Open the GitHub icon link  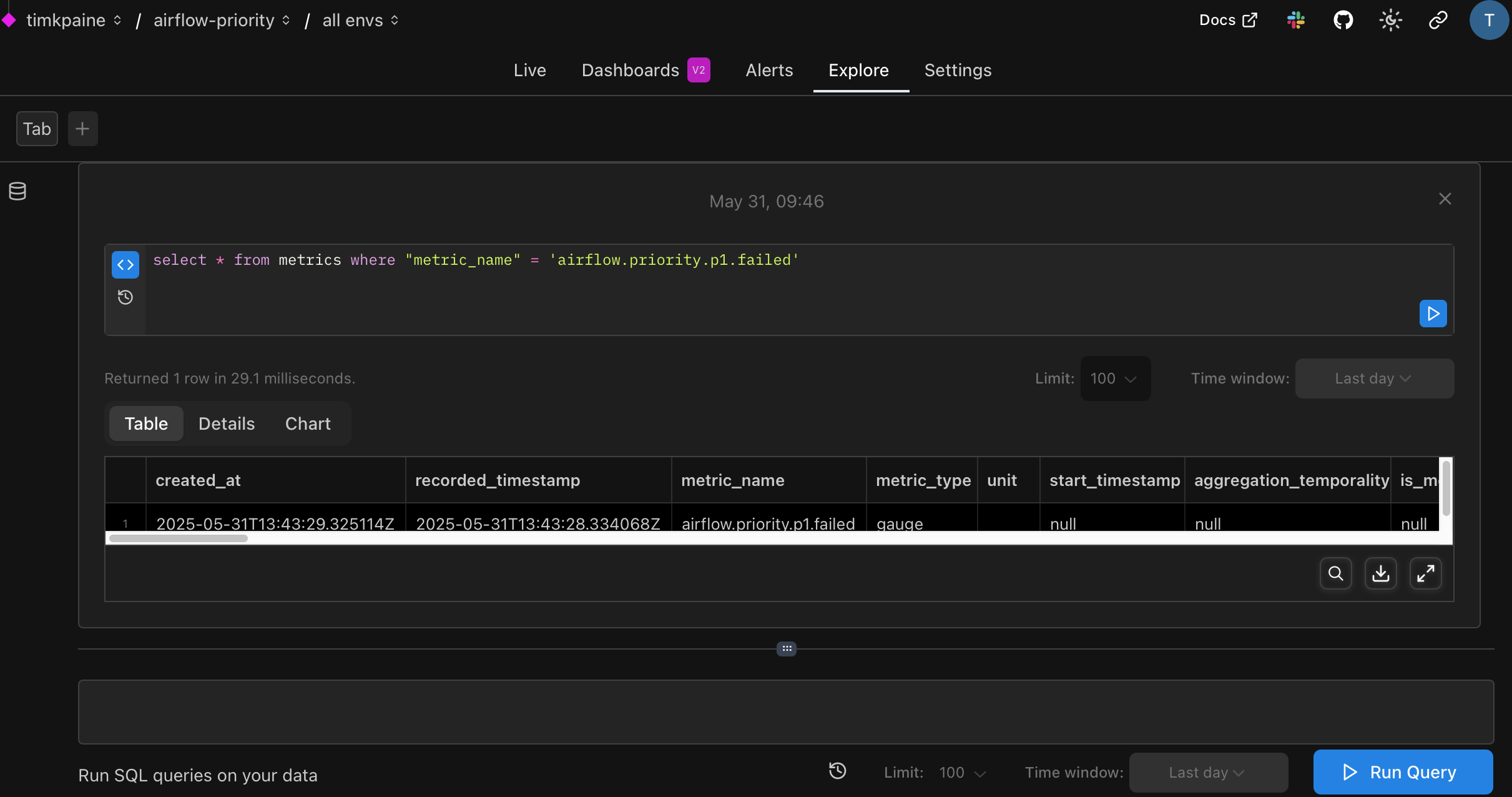(1343, 21)
